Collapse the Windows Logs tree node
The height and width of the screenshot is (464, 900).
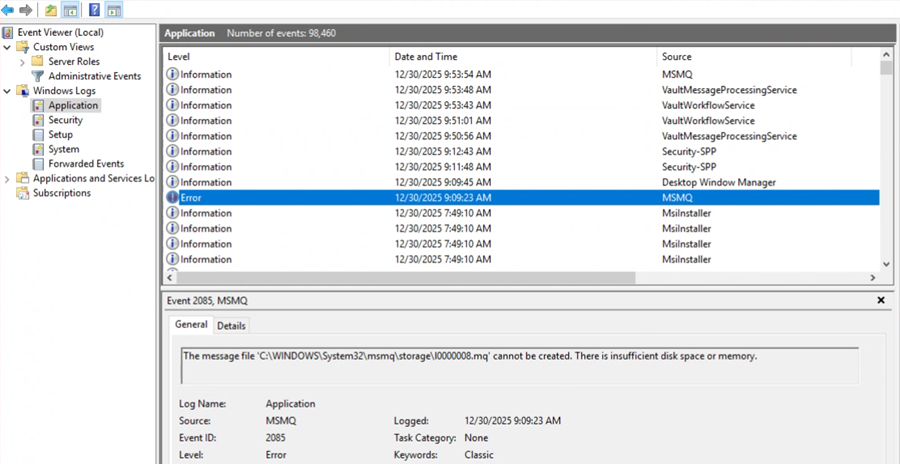(x=7, y=91)
